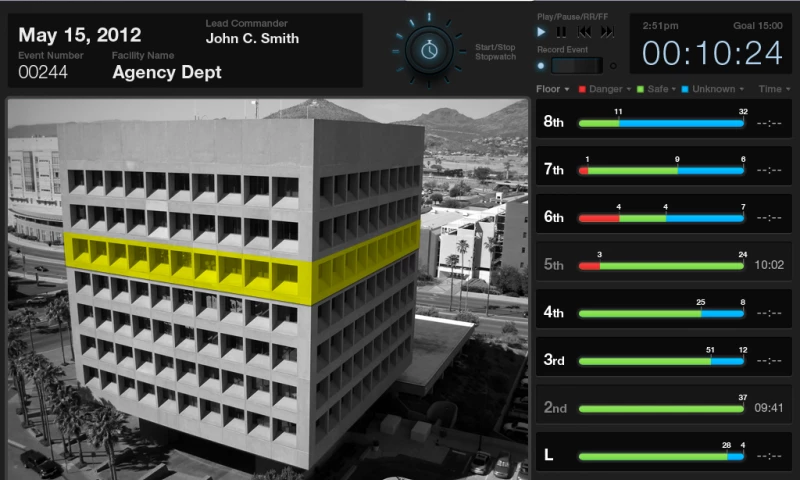The image size is (800, 480).
Task: Click the blue record indicator dot
Action: tap(541, 66)
